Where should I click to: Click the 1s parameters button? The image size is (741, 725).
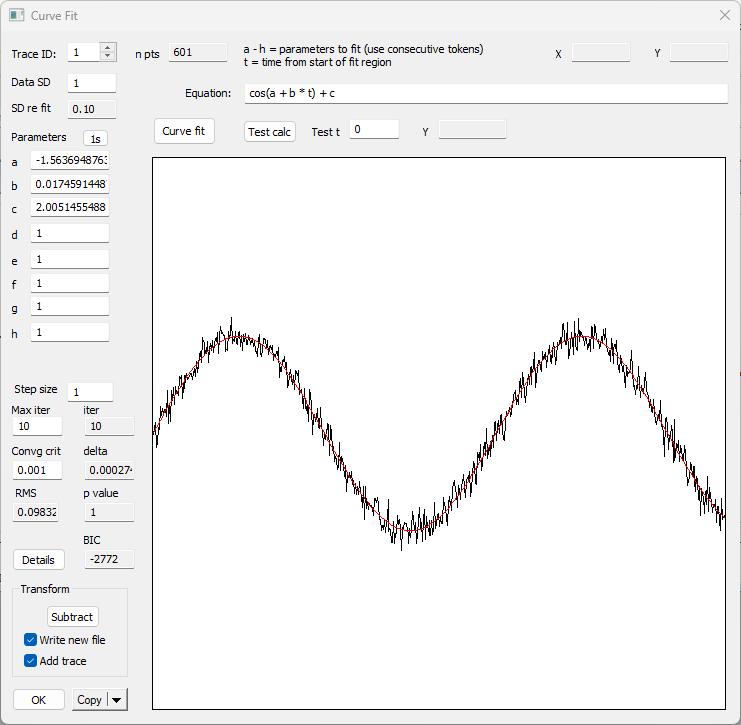[95, 139]
